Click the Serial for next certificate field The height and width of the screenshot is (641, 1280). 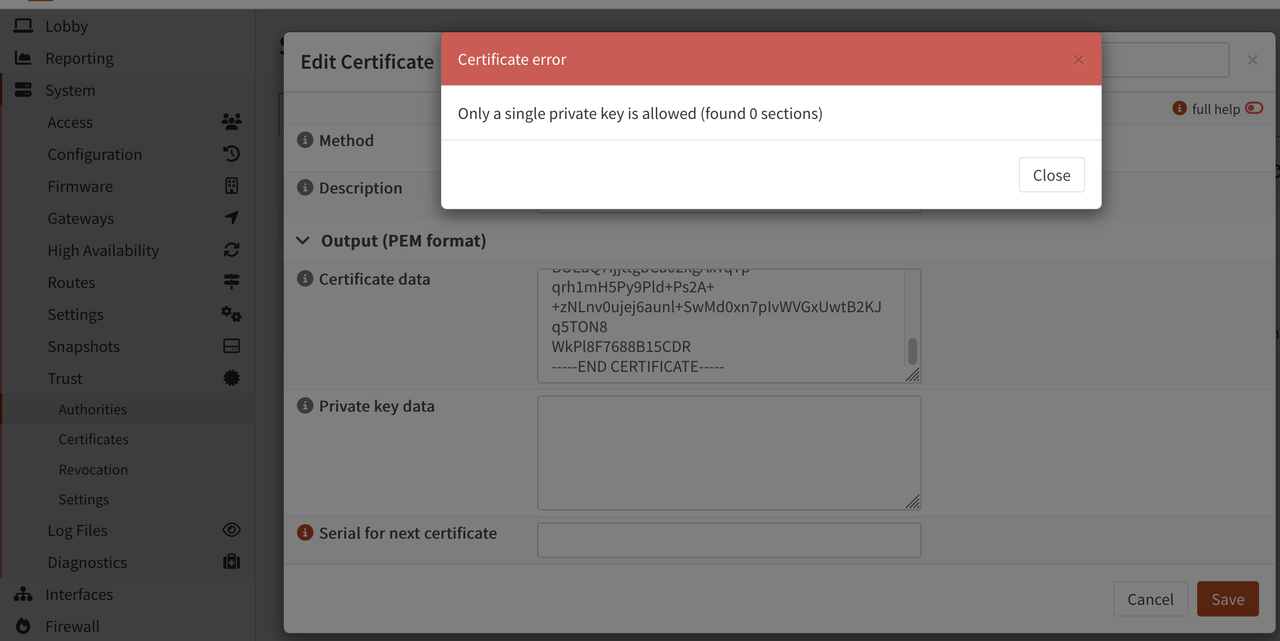coord(729,540)
